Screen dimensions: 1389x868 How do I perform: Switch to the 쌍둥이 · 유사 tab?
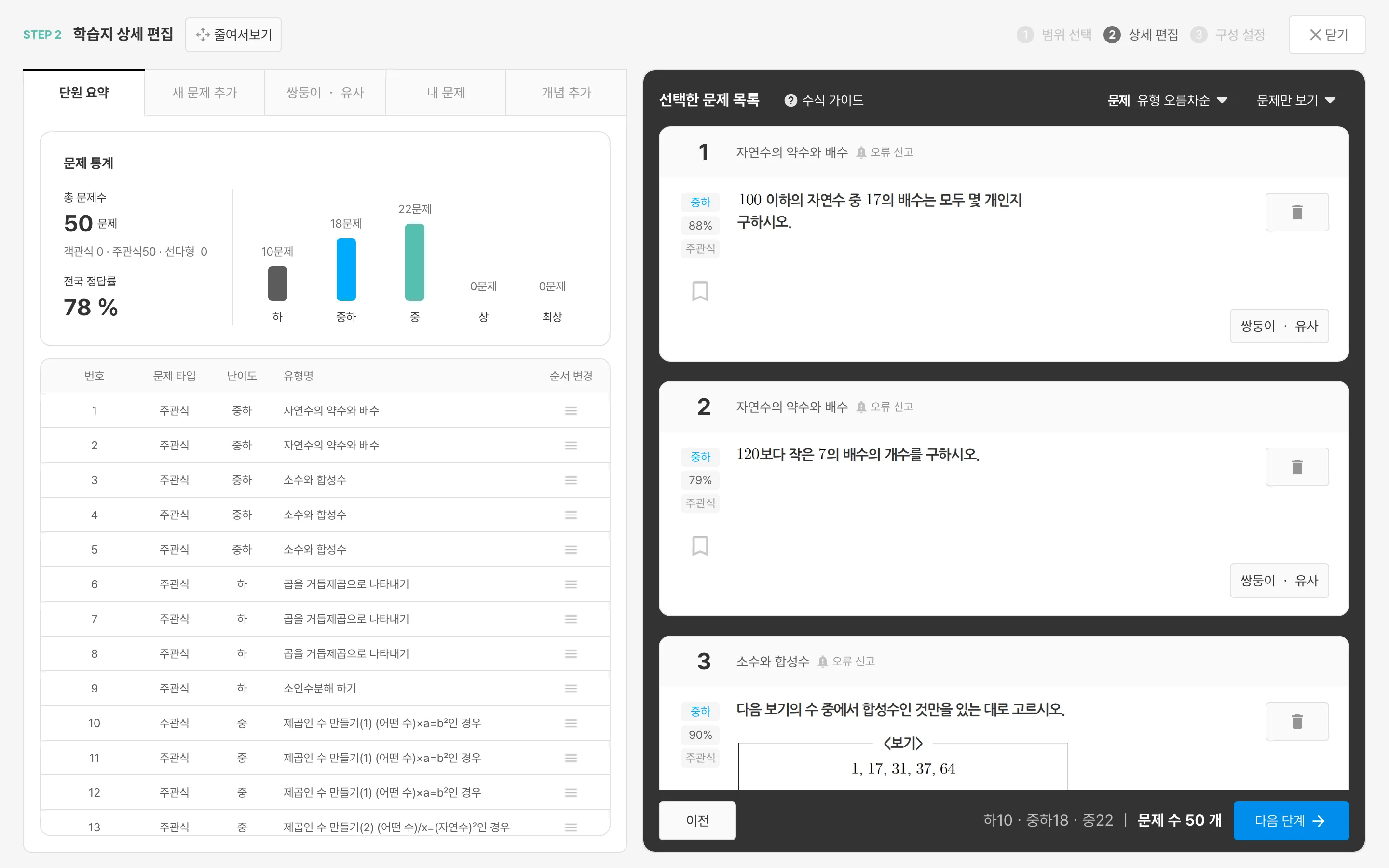325,93
